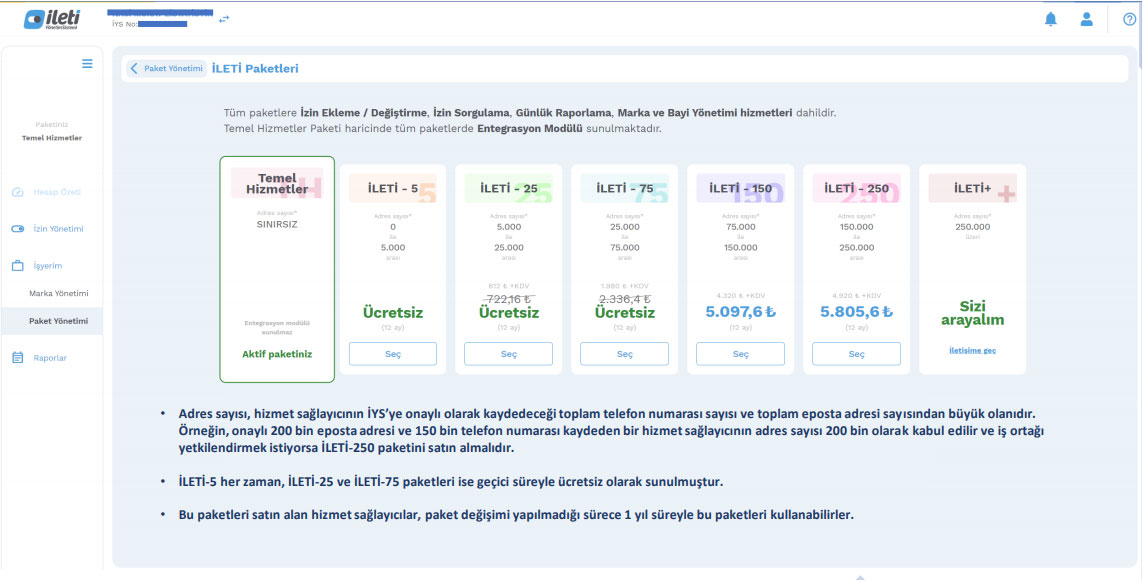Viewport: 1143px width, 581px height.
Task: Toggle the sidebar hamburger menu
Action: pyautogui.click(x=87, y=64)
